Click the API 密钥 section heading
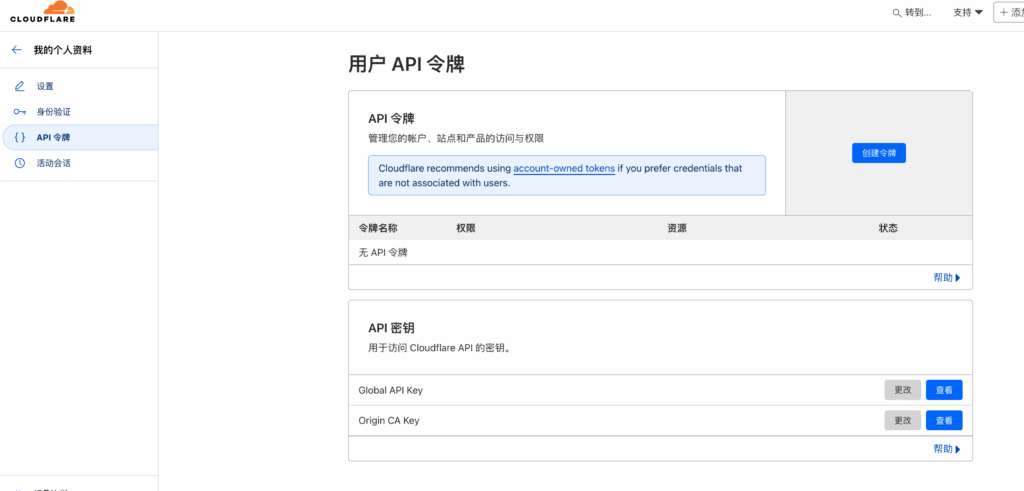 coord(391,328)
